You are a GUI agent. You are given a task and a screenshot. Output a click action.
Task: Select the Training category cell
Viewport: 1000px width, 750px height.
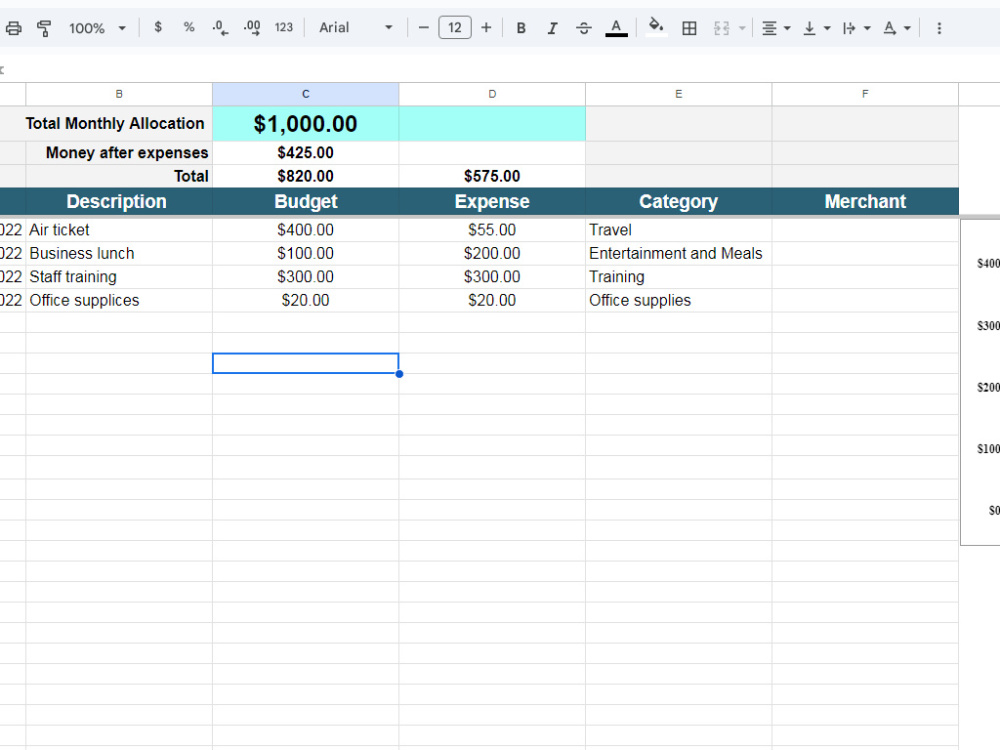[x=679, y=277]
